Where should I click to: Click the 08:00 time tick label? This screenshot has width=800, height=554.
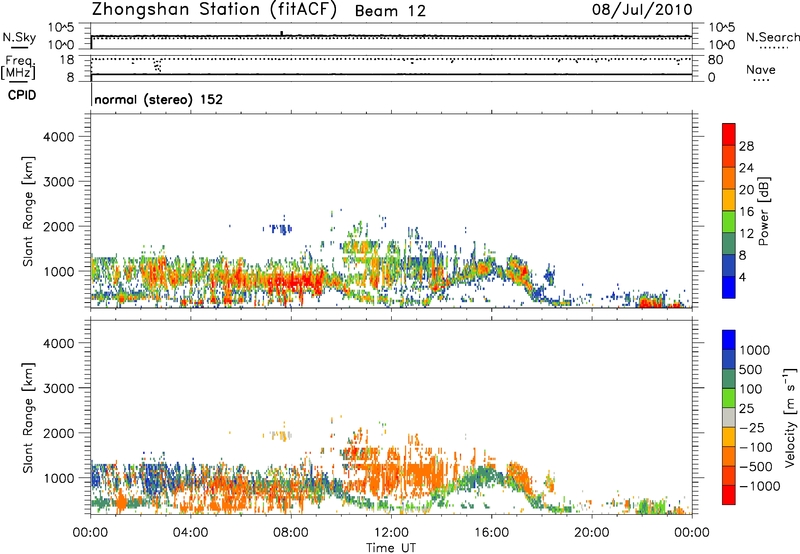(x=291, y=533)
